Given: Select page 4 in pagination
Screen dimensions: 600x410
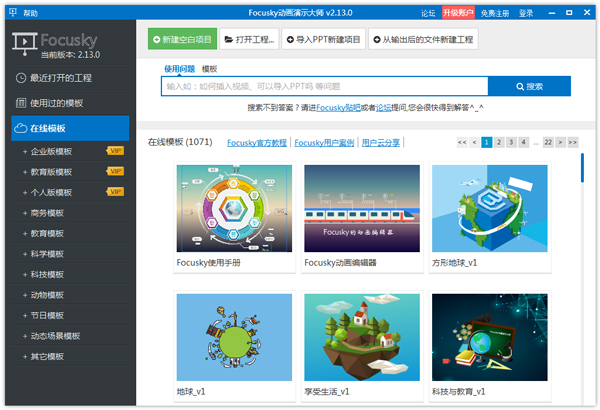Looking at the screenshot, I should (523, 142).
